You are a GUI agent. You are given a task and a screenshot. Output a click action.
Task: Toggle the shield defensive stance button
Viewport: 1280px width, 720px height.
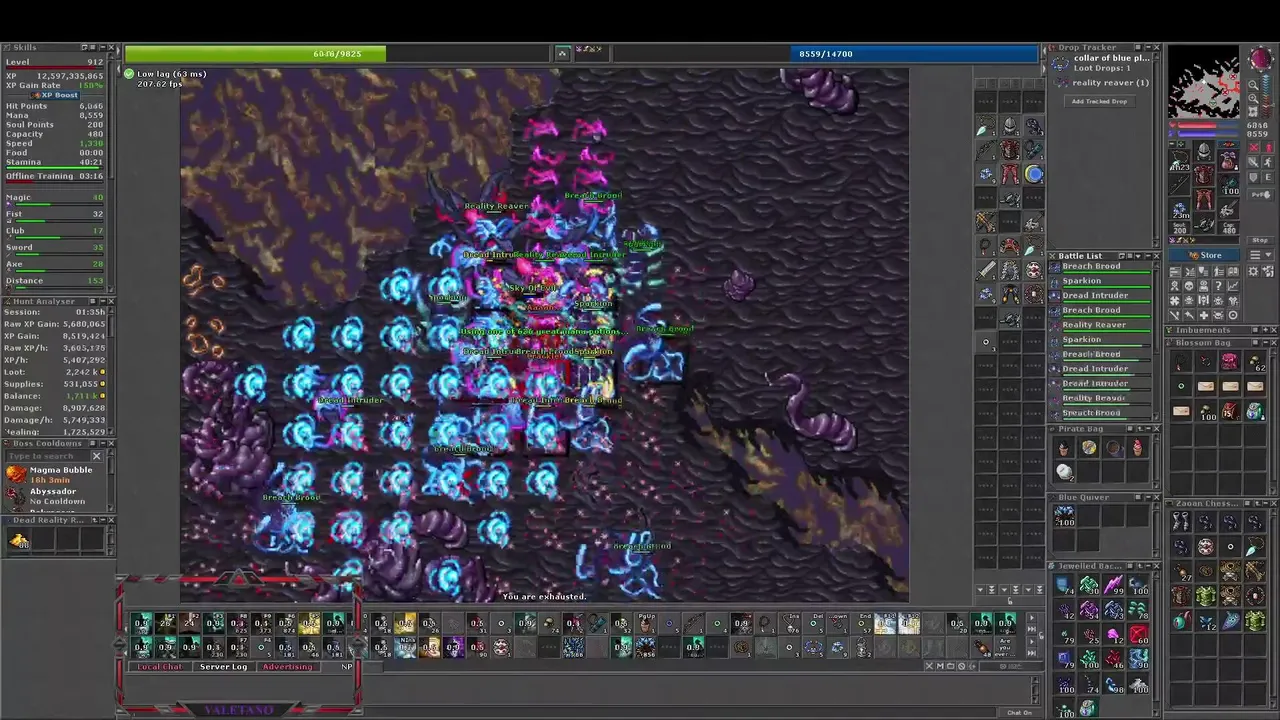click(1253, 177)
